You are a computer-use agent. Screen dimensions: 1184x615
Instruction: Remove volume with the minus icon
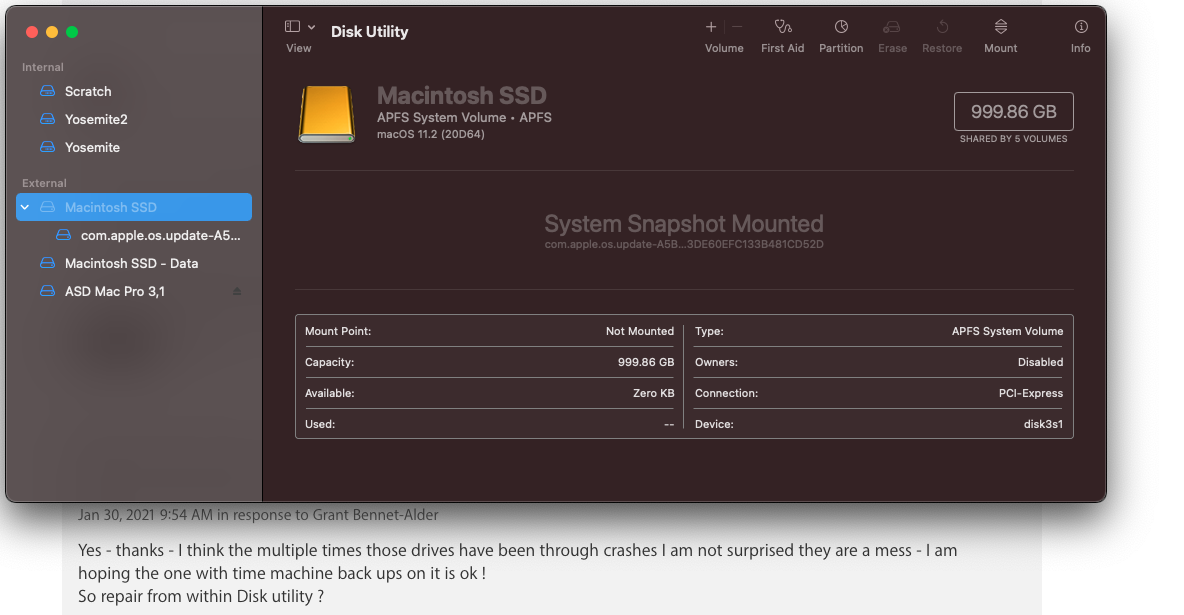[737, 26]
